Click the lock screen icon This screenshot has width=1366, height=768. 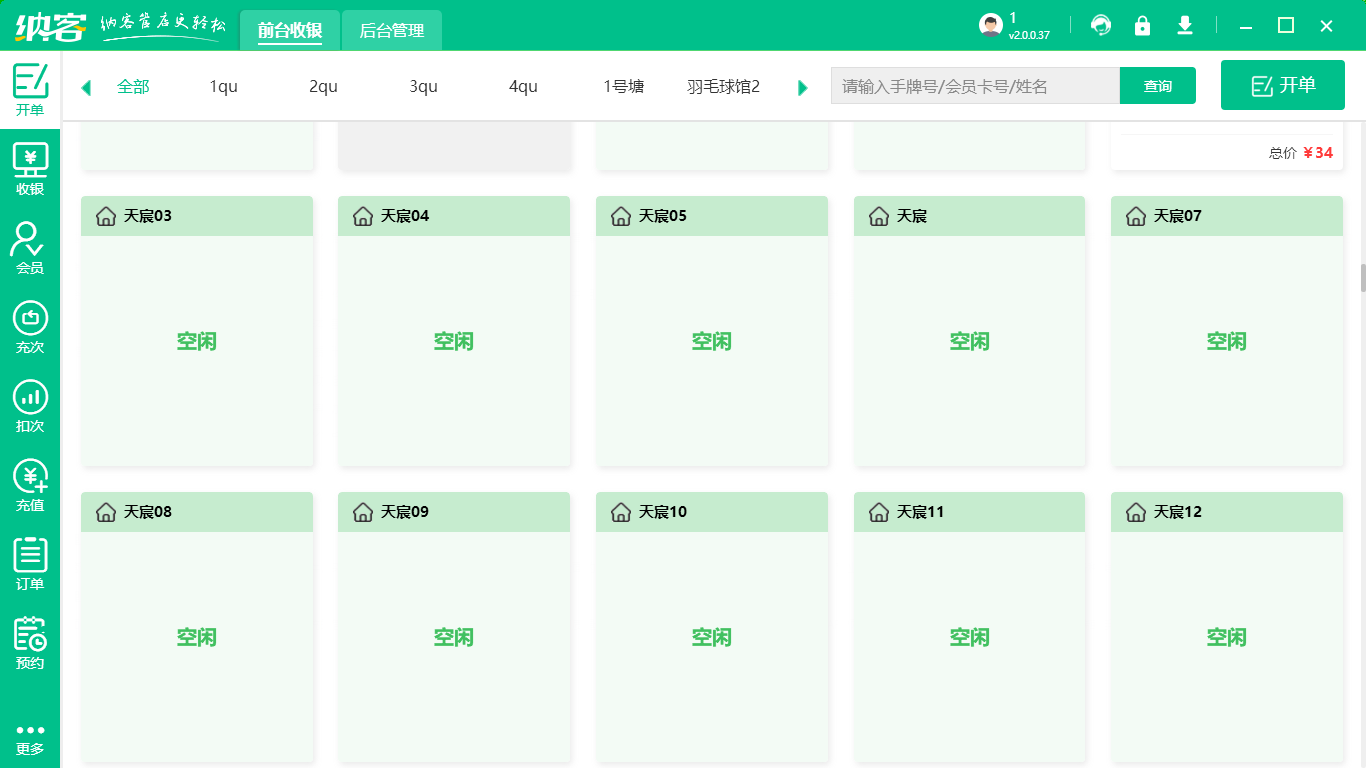coord(1142,26)
